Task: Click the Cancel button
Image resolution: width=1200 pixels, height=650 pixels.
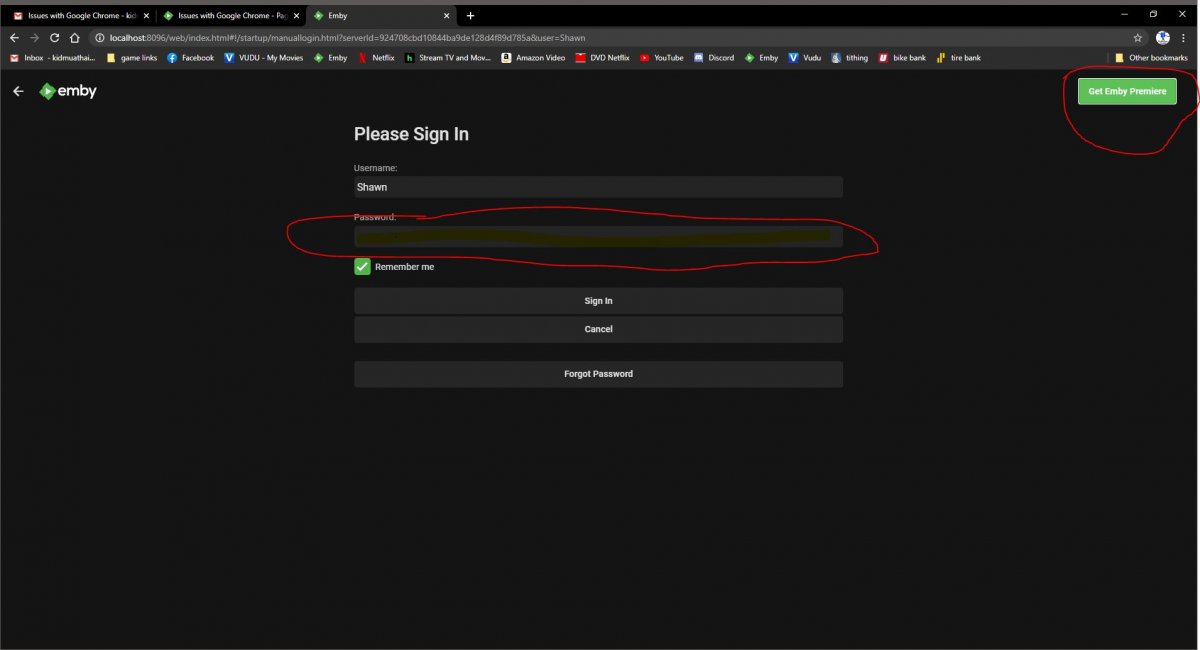Action: tap(598, 329)
